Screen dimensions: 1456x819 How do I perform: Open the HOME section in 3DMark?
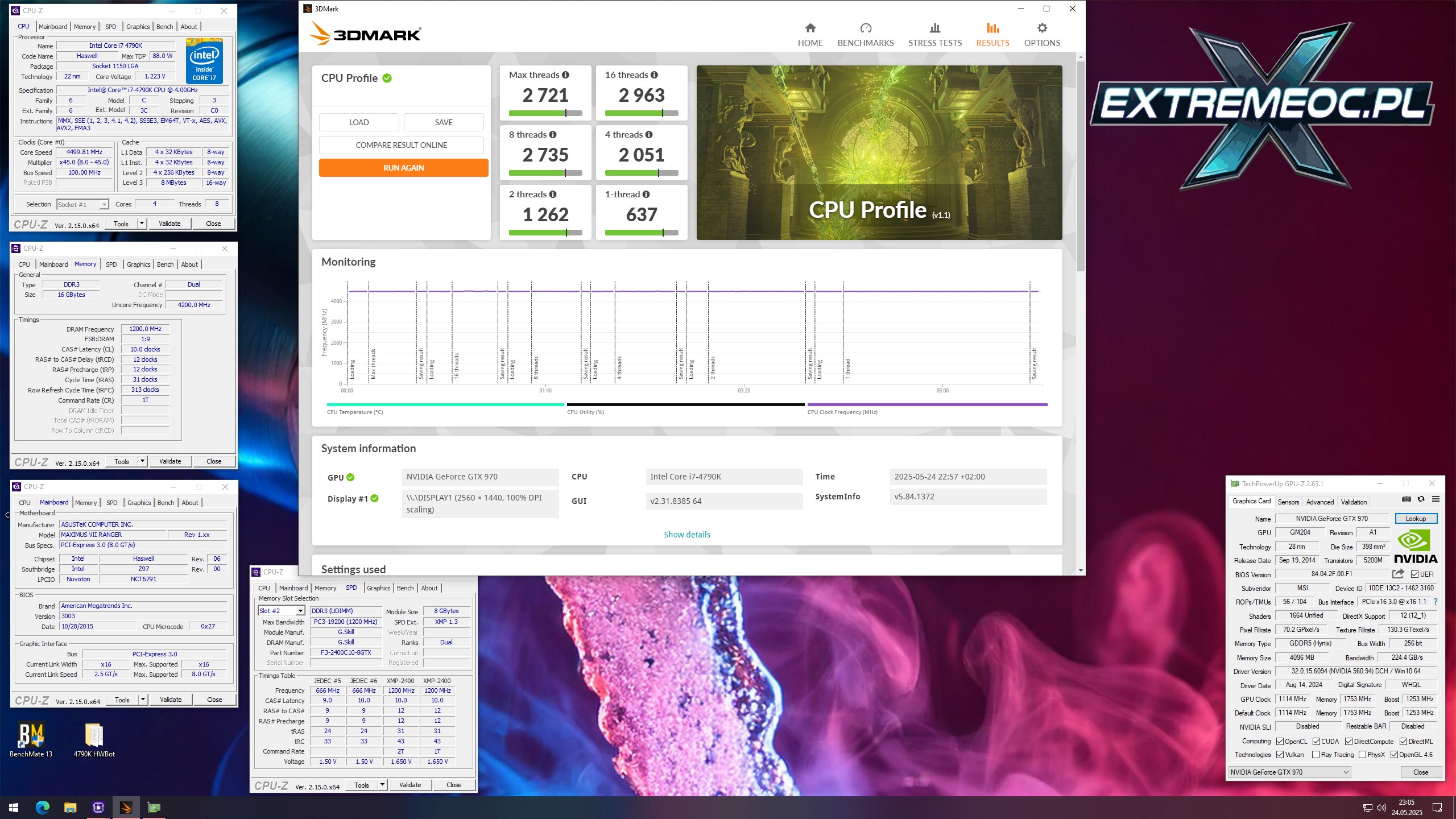pyautogui.click(x=810, y=35)
